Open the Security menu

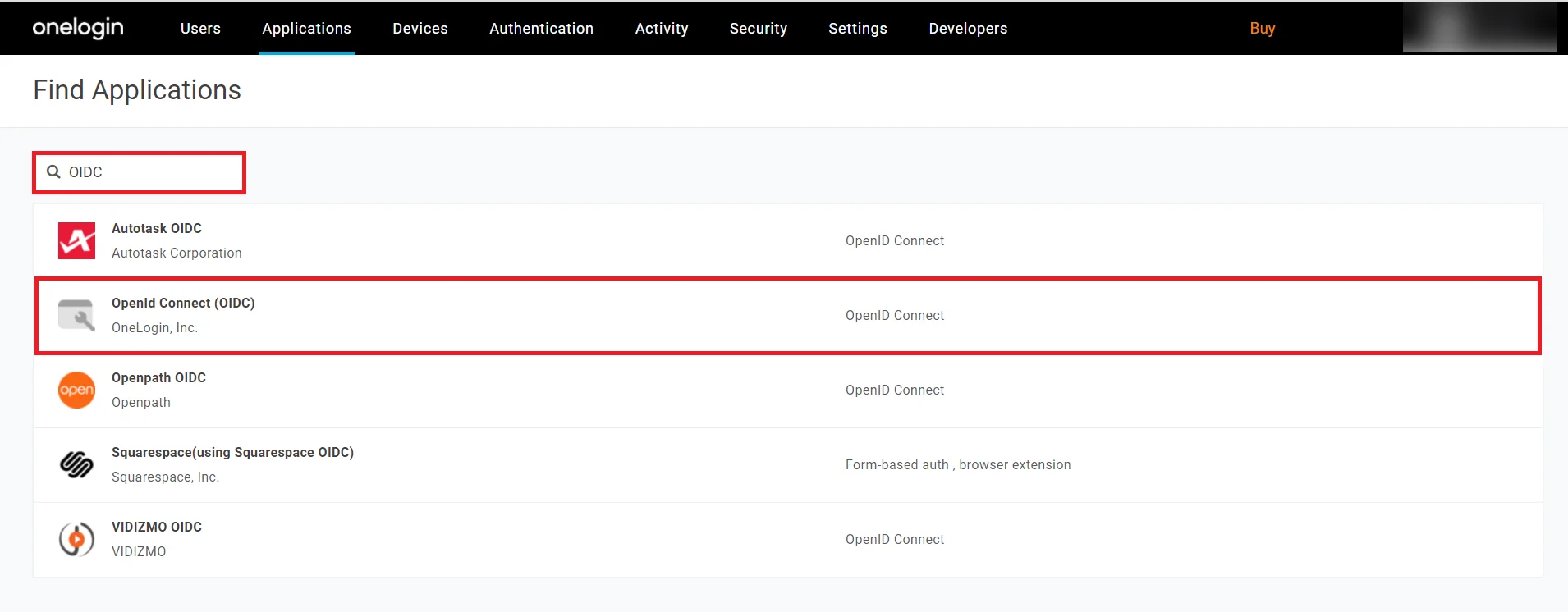pyautogui.click(x=758, y=28)
